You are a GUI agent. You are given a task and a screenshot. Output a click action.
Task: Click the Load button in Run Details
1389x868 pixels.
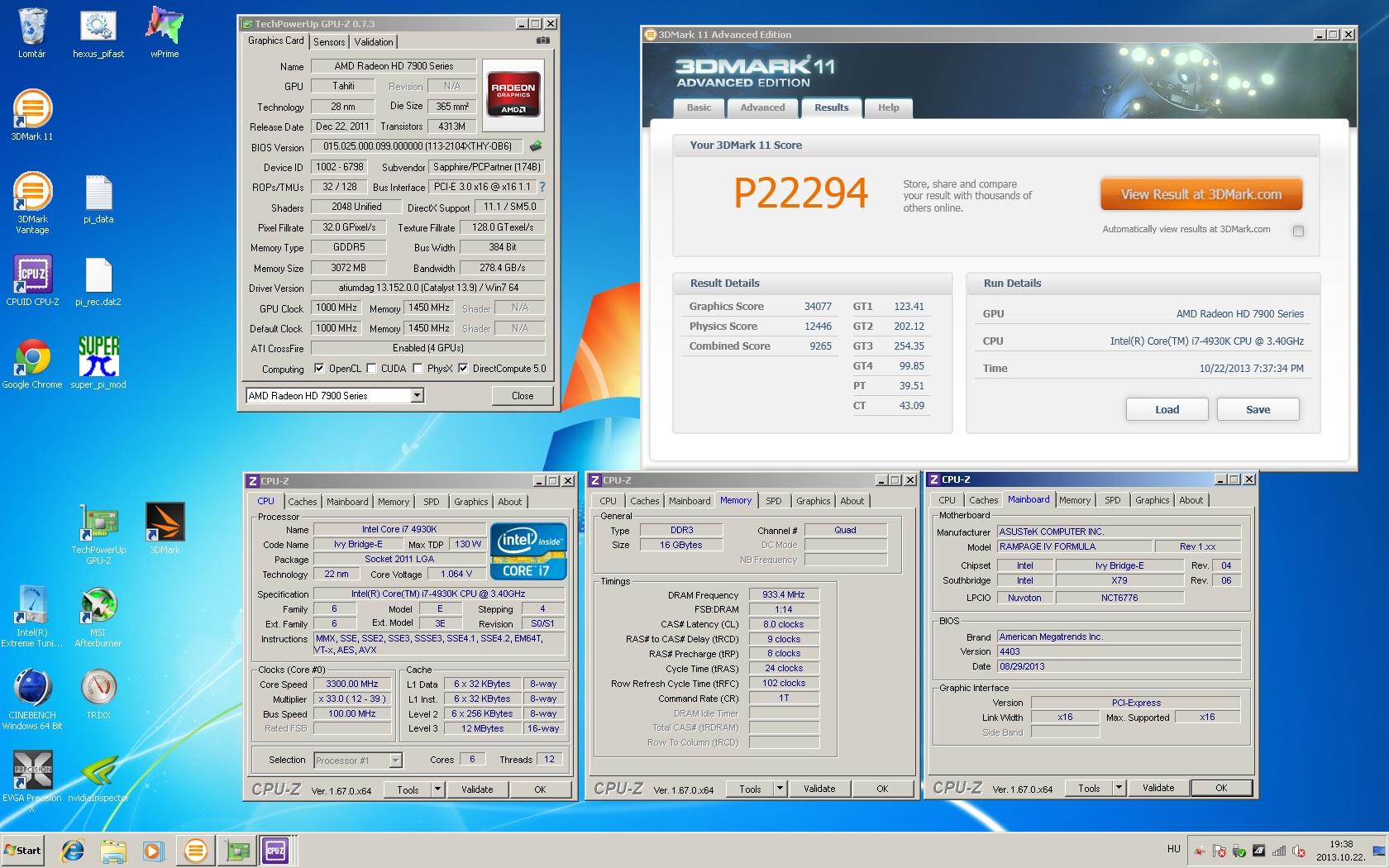[x=1167, y=409]
